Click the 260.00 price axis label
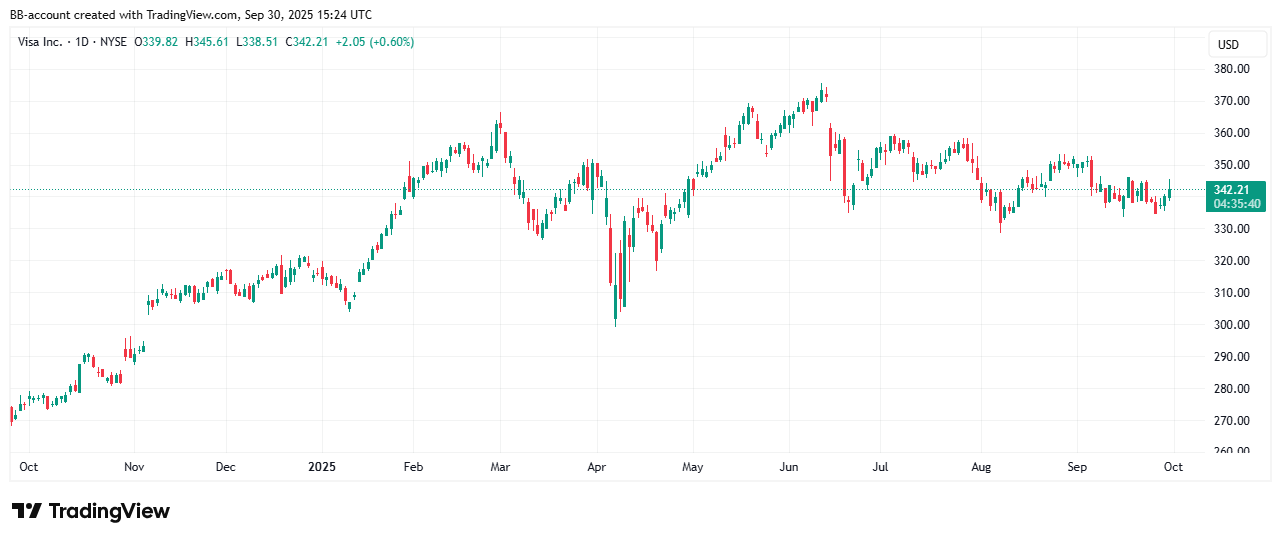This screenshot has width=1281, height=541. [1231, 452]
